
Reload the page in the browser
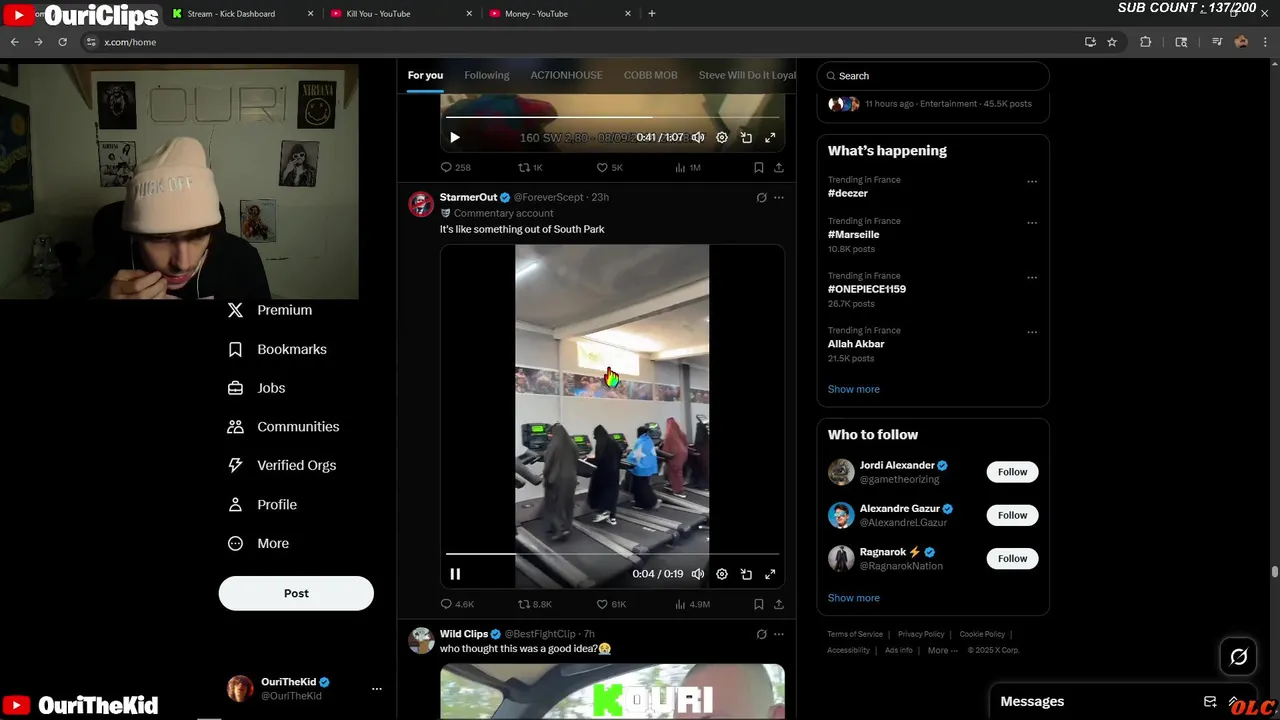pos(62,42)
